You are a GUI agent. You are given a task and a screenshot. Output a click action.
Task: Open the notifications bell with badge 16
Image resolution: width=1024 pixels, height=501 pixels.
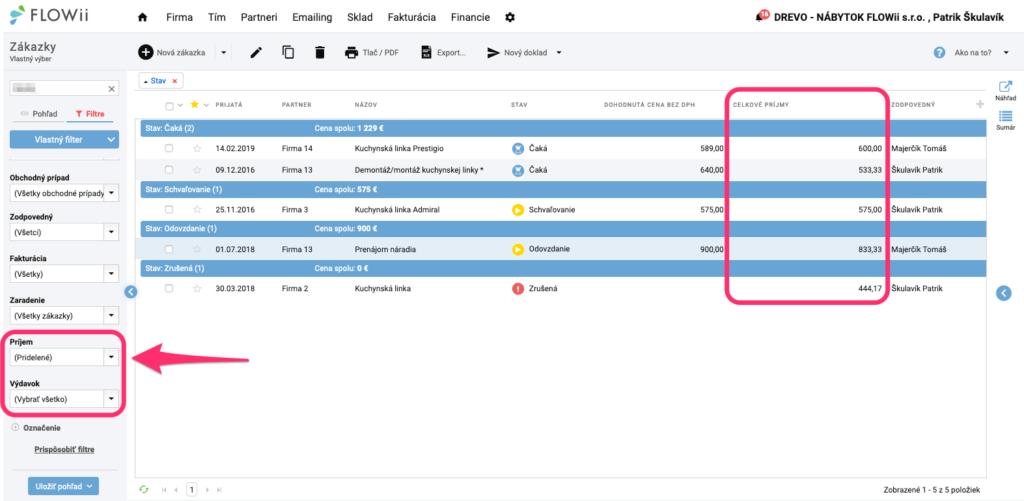pos(760,16)
